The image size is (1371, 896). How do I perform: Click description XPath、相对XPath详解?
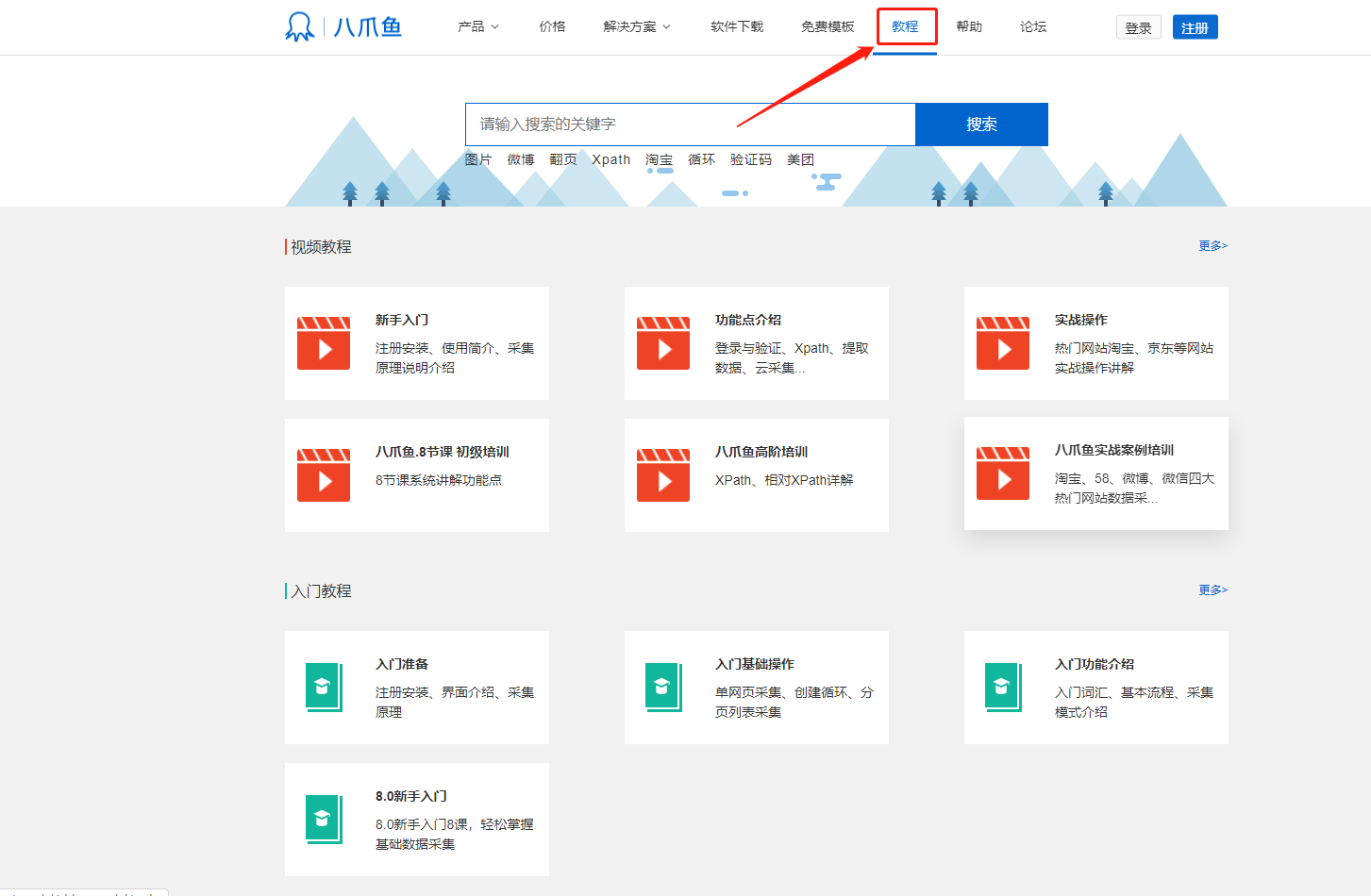(x=784, y=480)
